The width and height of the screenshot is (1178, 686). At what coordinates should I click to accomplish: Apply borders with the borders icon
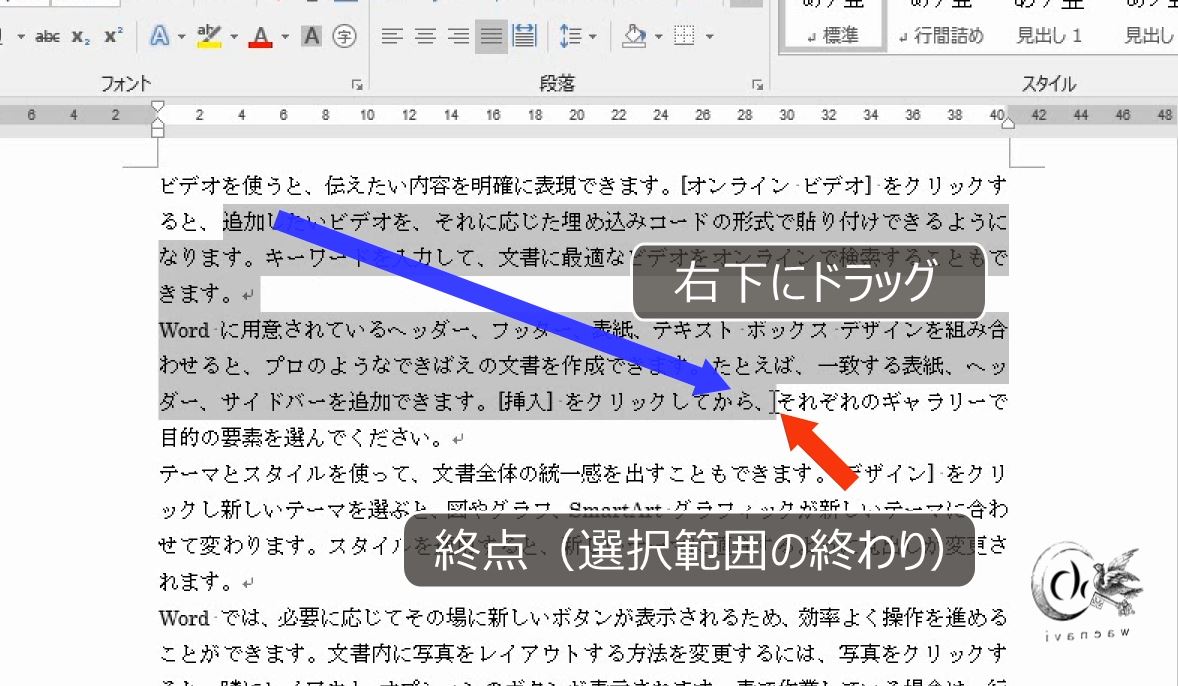point(684,36)
